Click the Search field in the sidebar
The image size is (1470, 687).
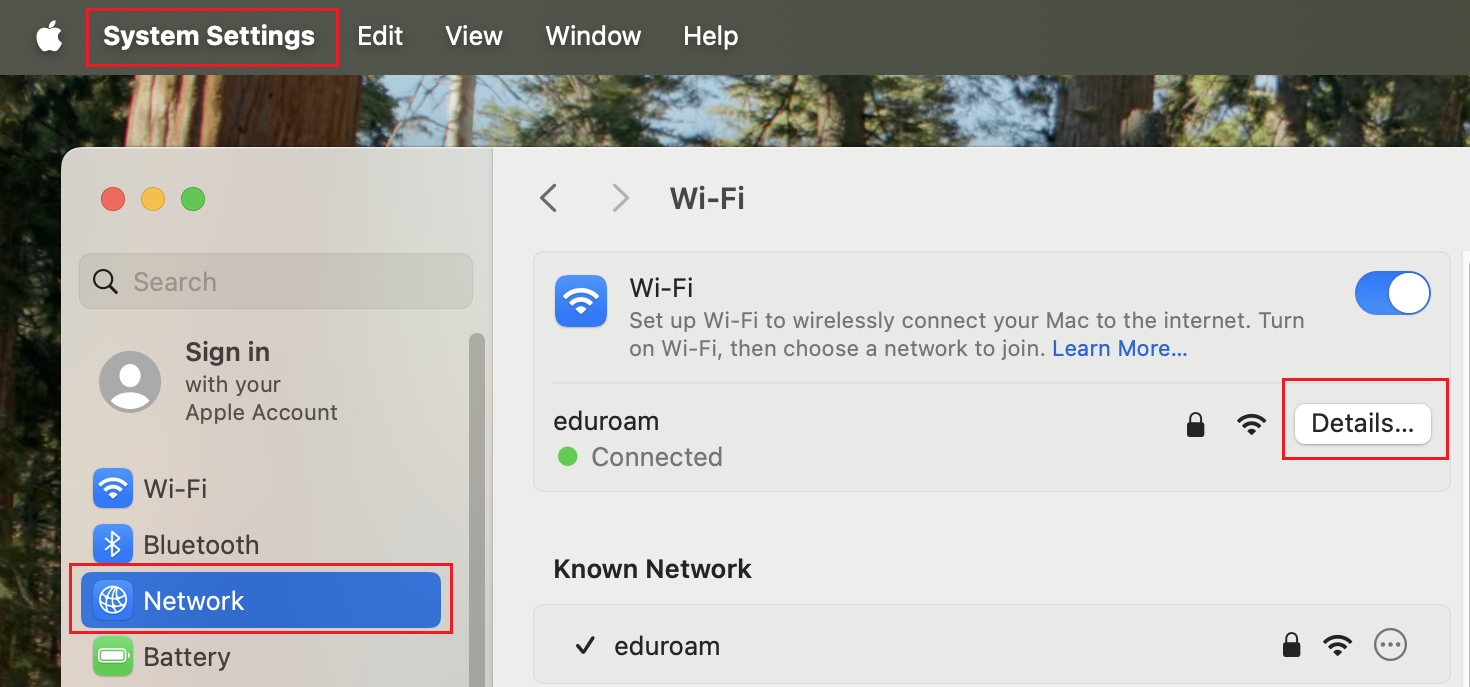pos(276,282)
